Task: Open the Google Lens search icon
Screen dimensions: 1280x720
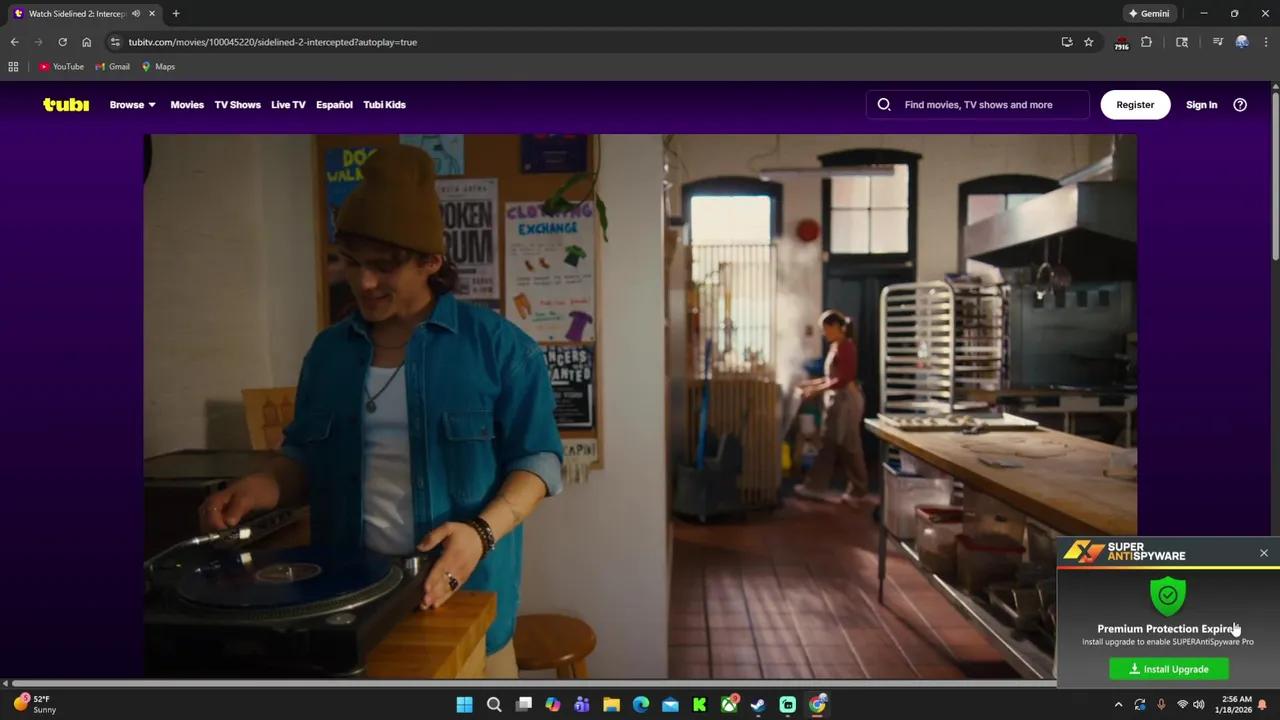Action: point(1182,42)
